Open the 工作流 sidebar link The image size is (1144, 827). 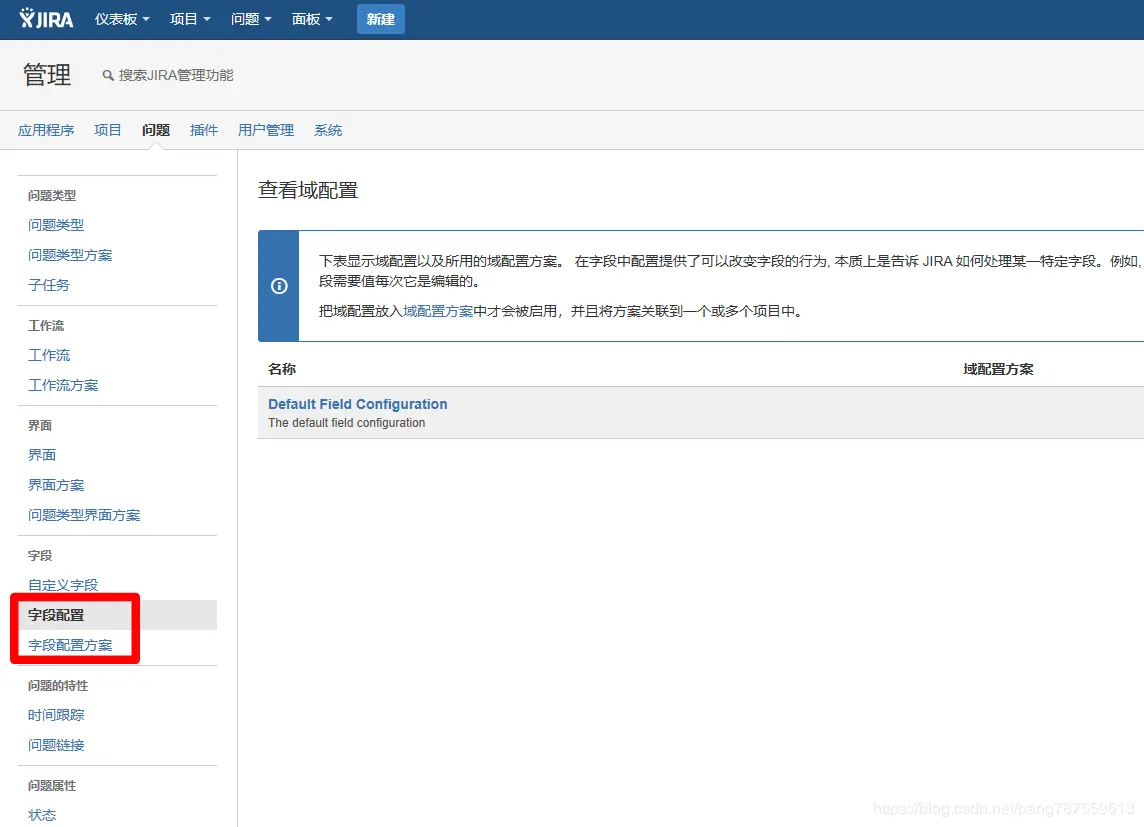coord(49,355)
